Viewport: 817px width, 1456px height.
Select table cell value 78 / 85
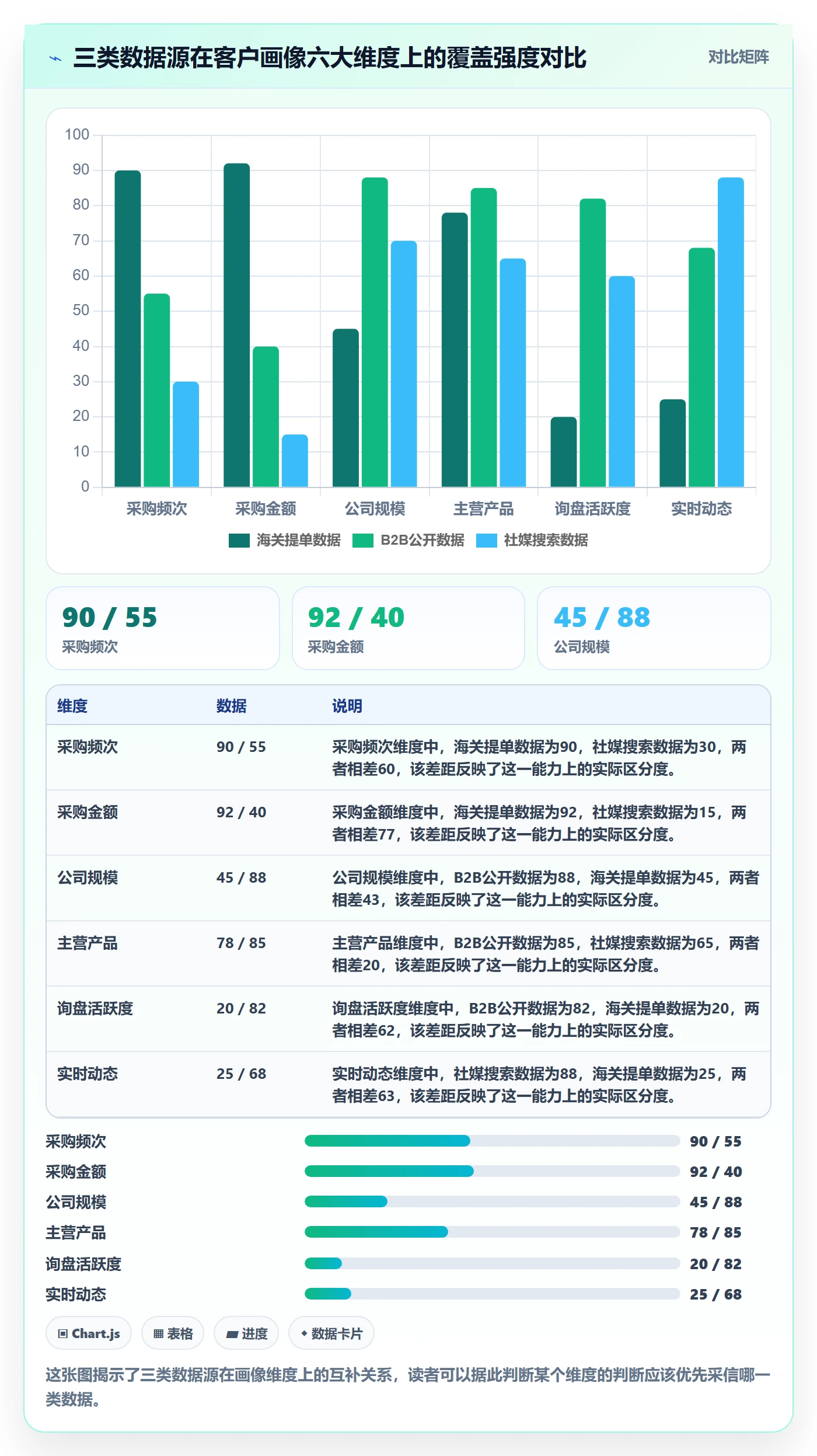coord(241,943)
